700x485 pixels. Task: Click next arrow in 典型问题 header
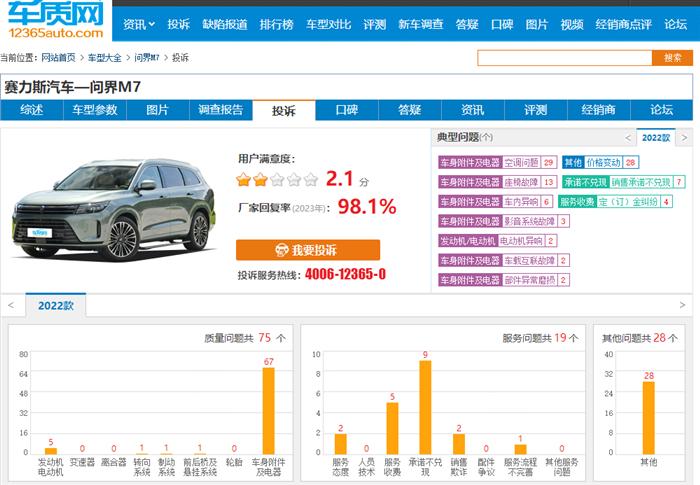coord(684,138)
